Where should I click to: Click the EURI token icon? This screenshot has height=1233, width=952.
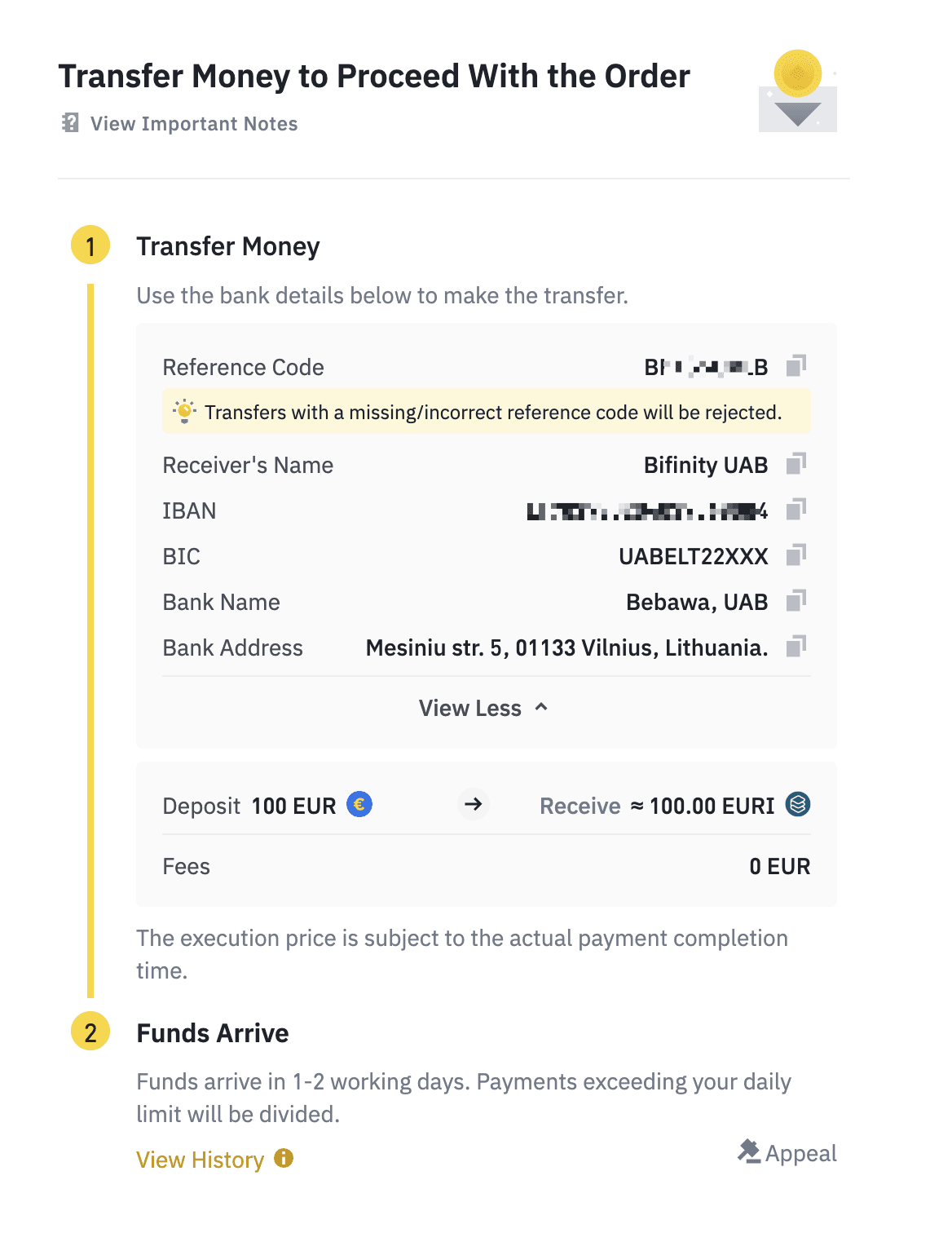pyautogui.click(x=798, y=805)
